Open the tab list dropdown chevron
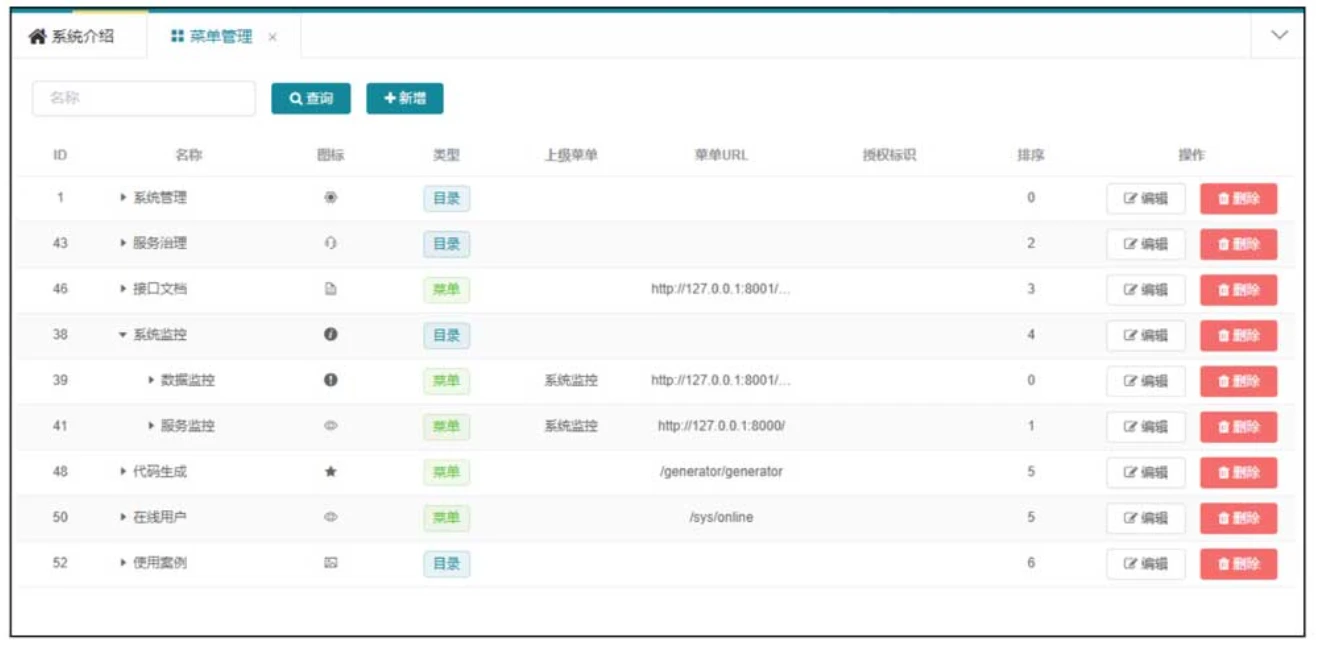This screenshot has width=1318, height=650. coord(1278,35)
